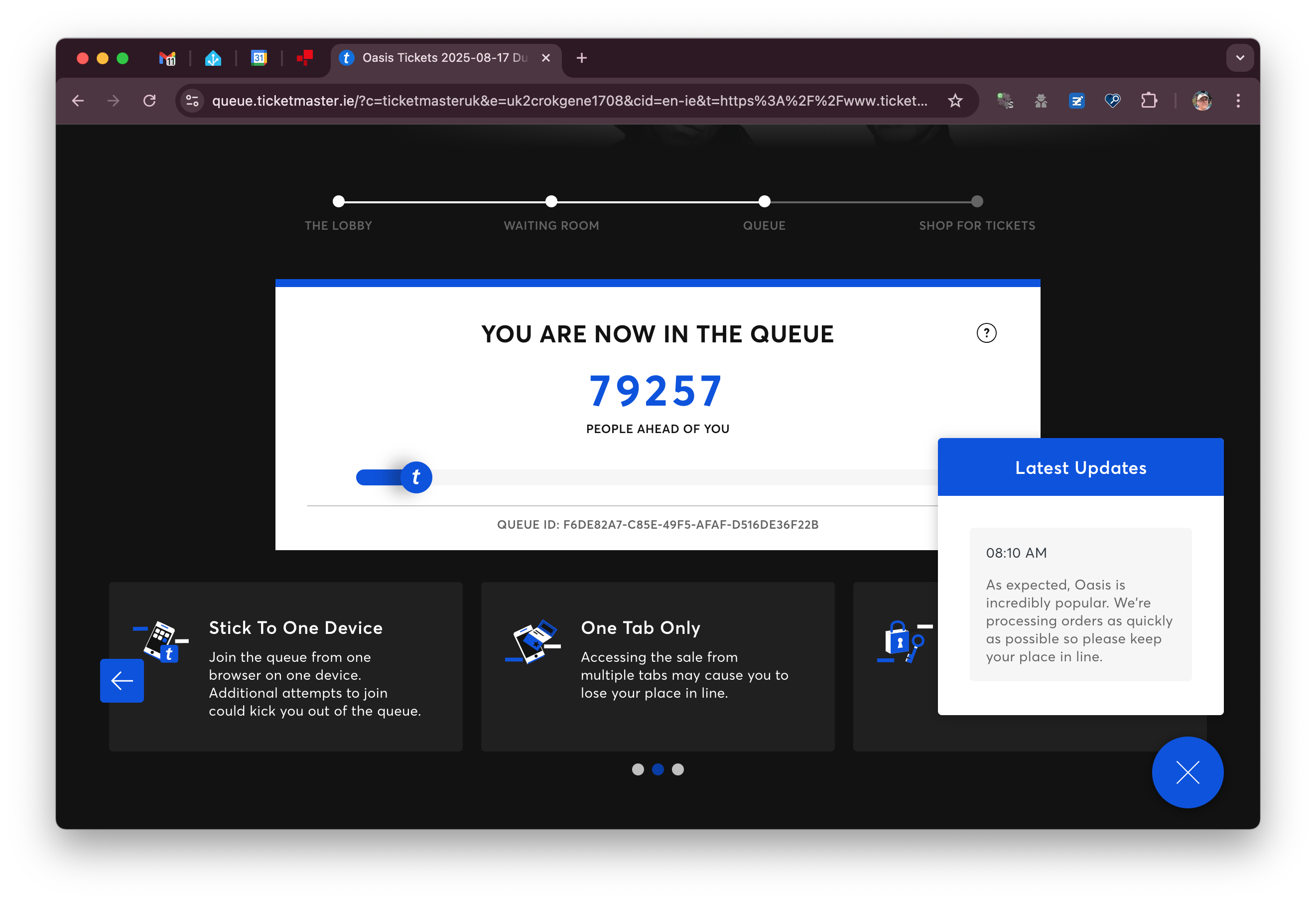This screenshot has width=1316, height=903.
Task: Open the pinned Gmail tab
Action: pos(167,58)
